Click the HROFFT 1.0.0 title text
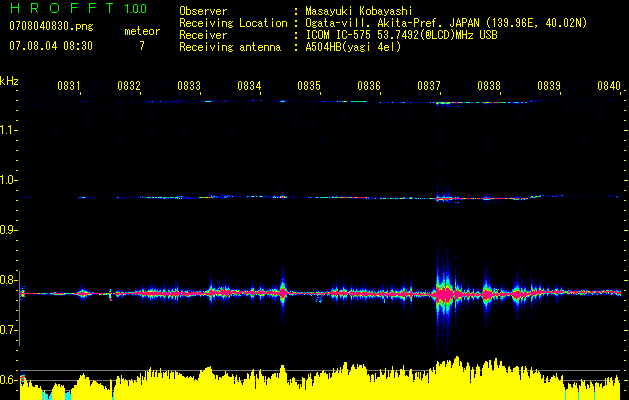The image size is (629, 400). 78,8
